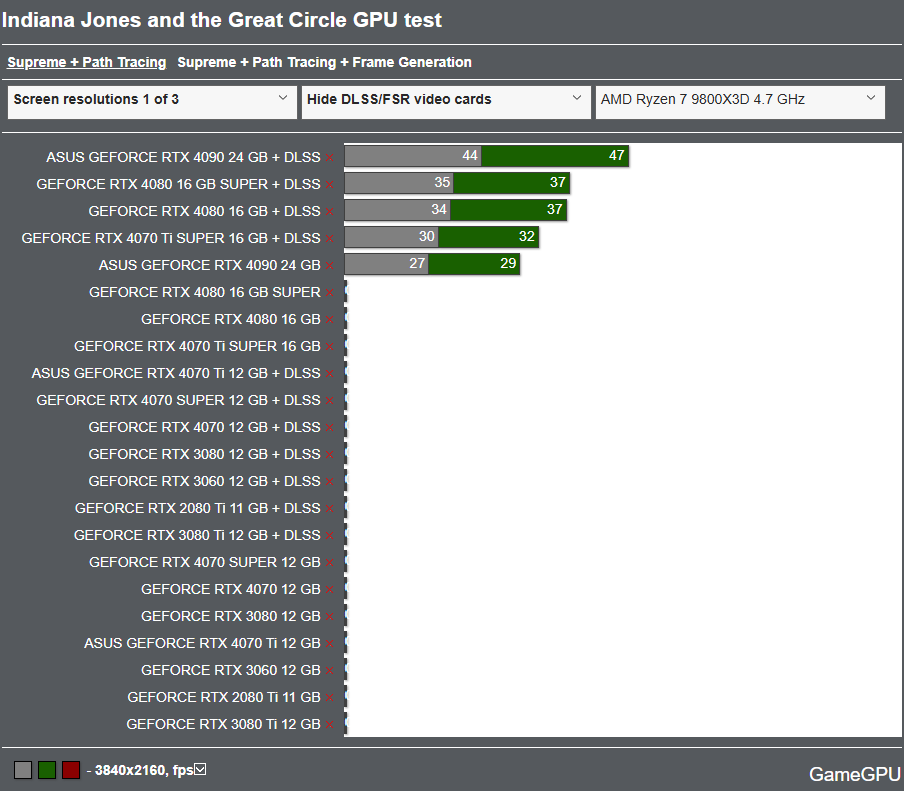Switch to Supreme + Path Tracing + Frame Generation
The height and width of the screenshot is (791, 904).
click(x=324, y=62)
